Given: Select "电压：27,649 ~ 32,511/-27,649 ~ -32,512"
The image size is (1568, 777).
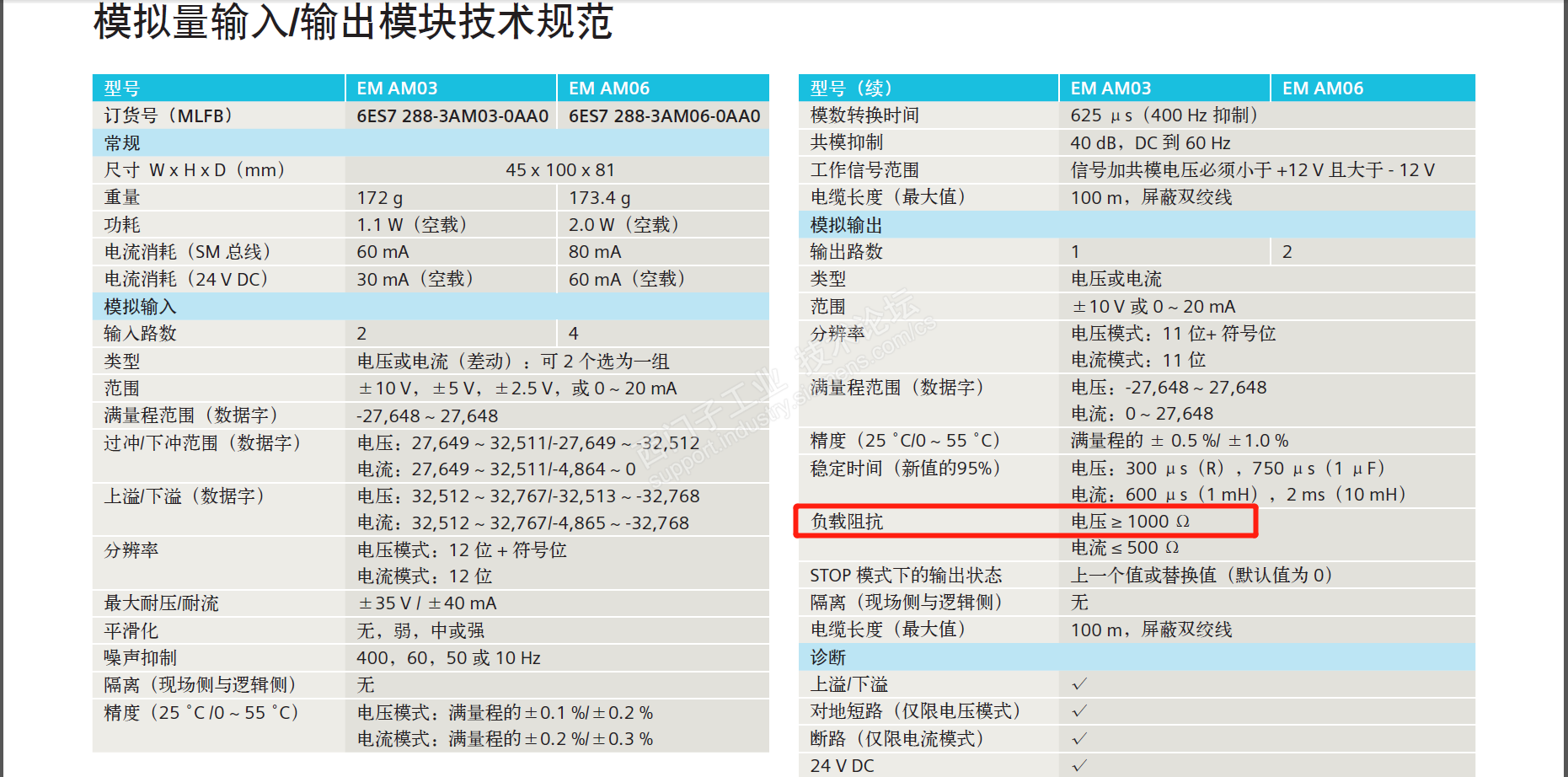Looking at the screenshot, I should [528, 443].
